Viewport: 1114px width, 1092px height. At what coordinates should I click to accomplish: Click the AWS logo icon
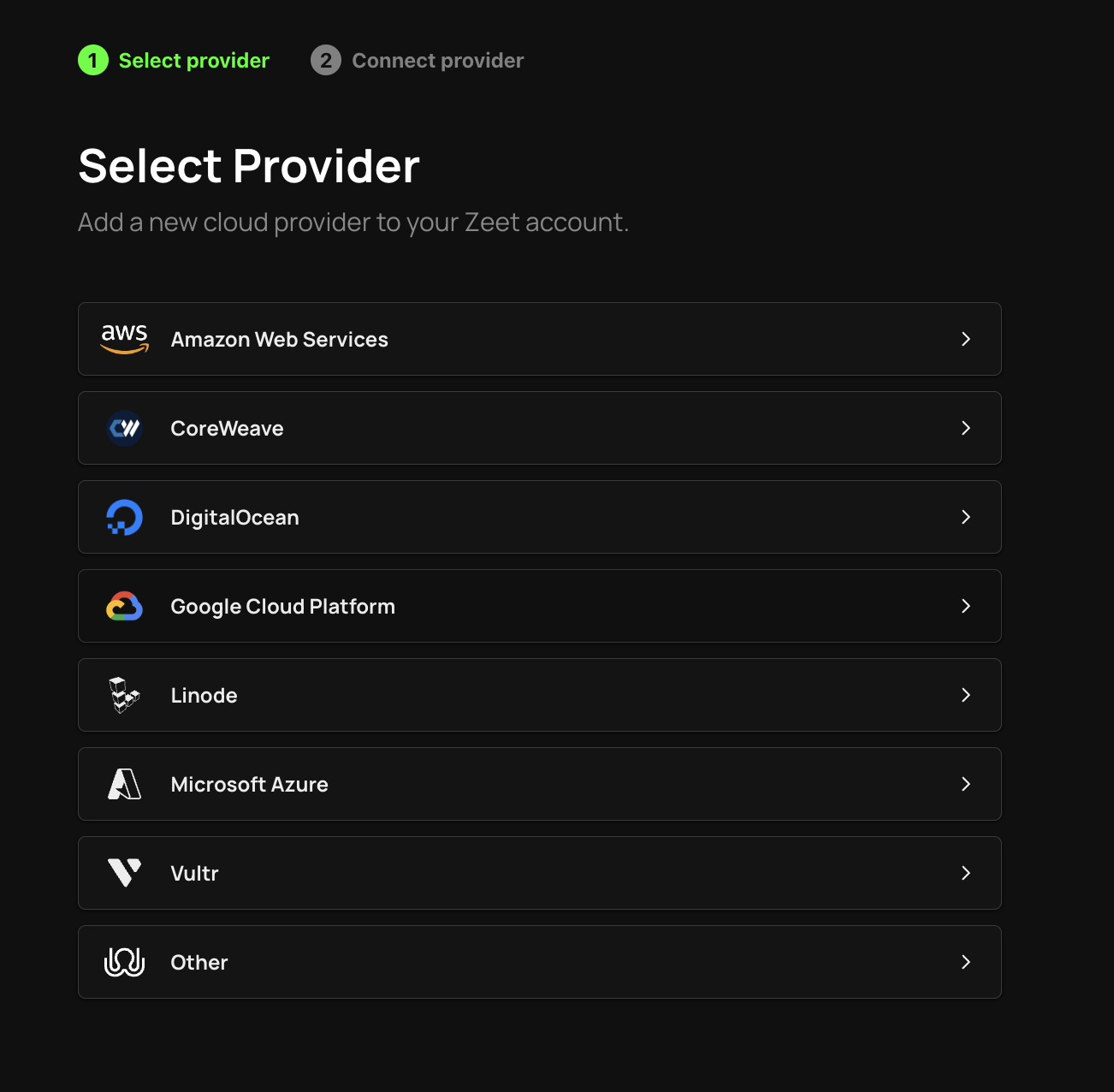click(x=125, y=339)
